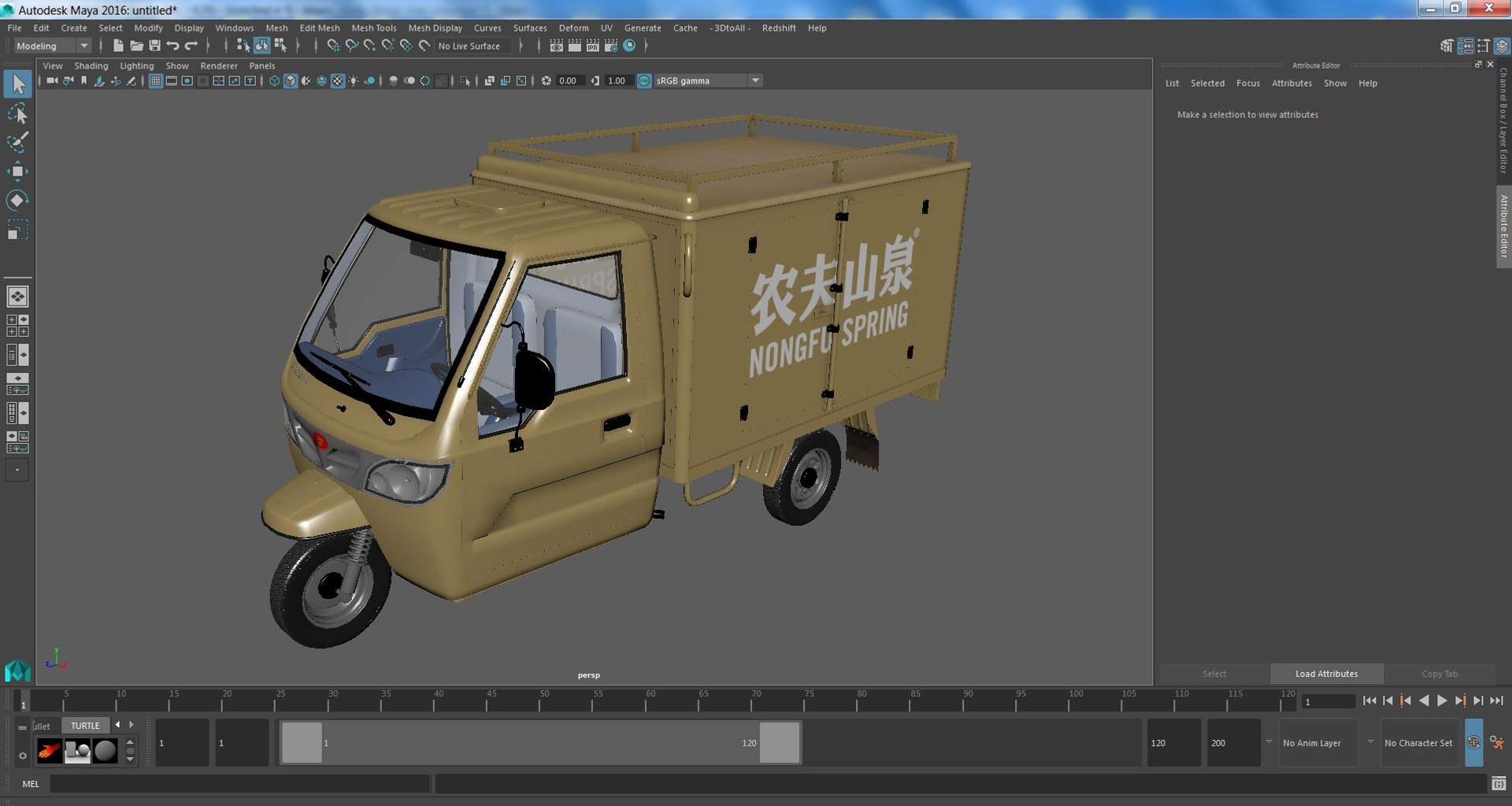Click the Load Attributes button
This screenshot has width=1512, height=806.
point(1326,674)
